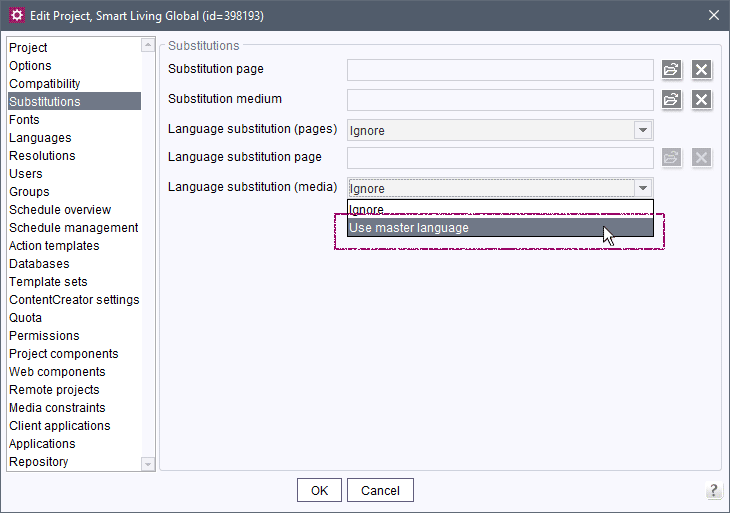Select Project components entry

point(74,354)
